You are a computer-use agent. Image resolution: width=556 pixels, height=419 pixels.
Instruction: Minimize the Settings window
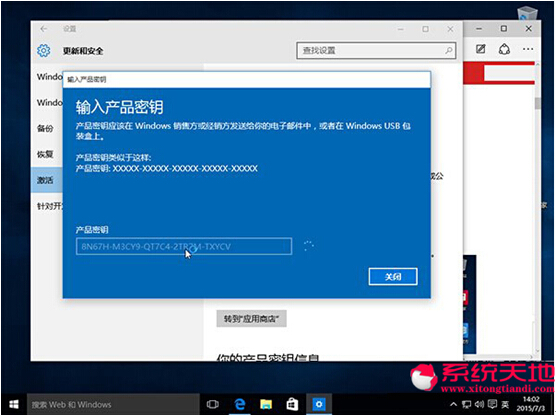401,29
